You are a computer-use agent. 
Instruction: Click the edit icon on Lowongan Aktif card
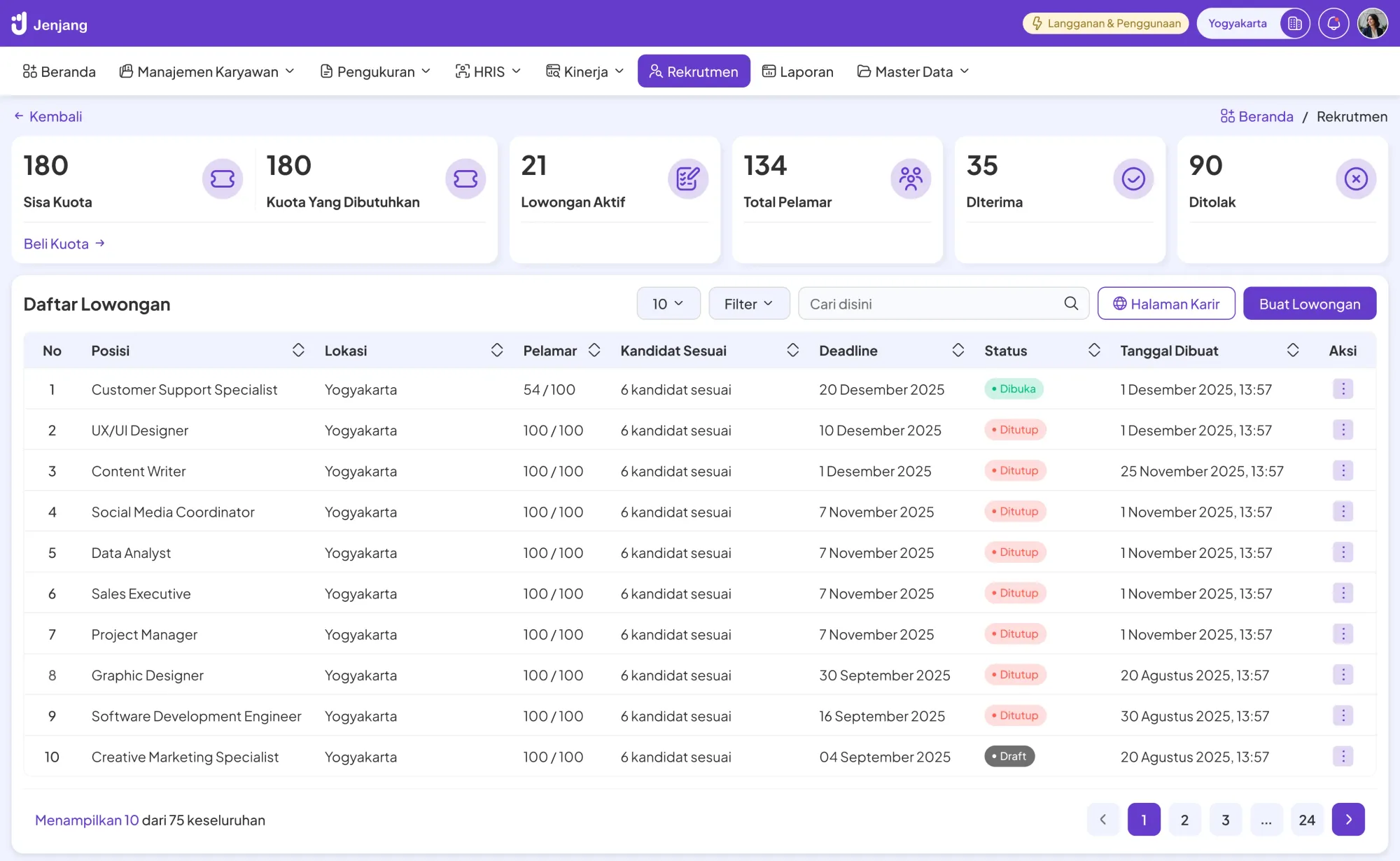(x=688, y=178)
